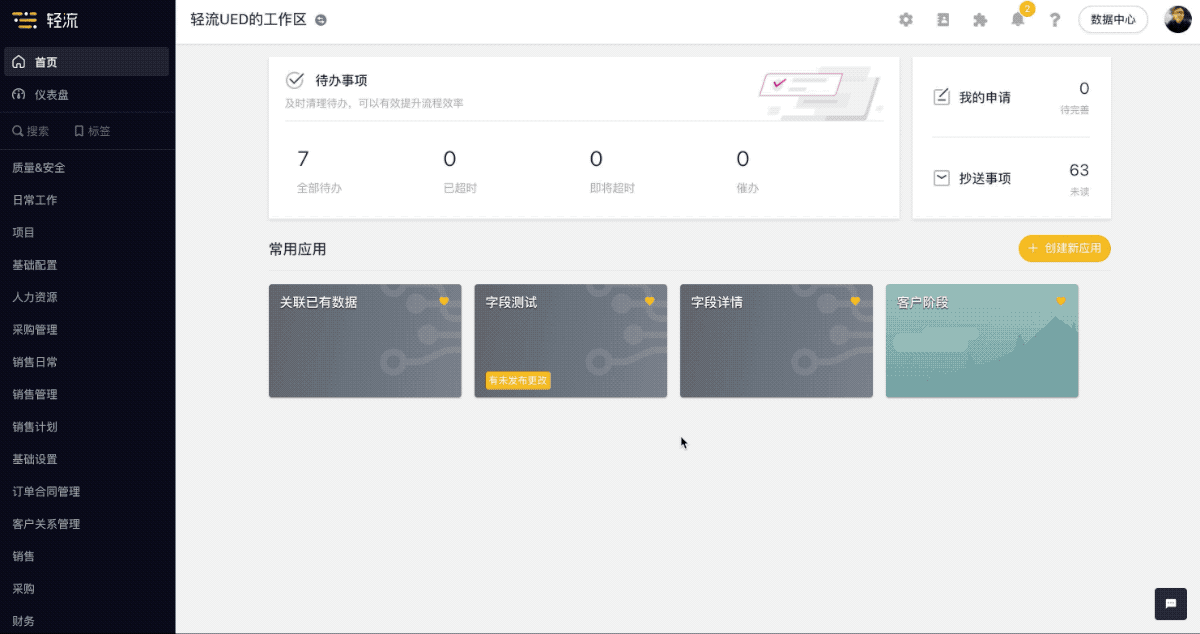
Task: Switch to the 标签 tab
Action: point(93,131)
